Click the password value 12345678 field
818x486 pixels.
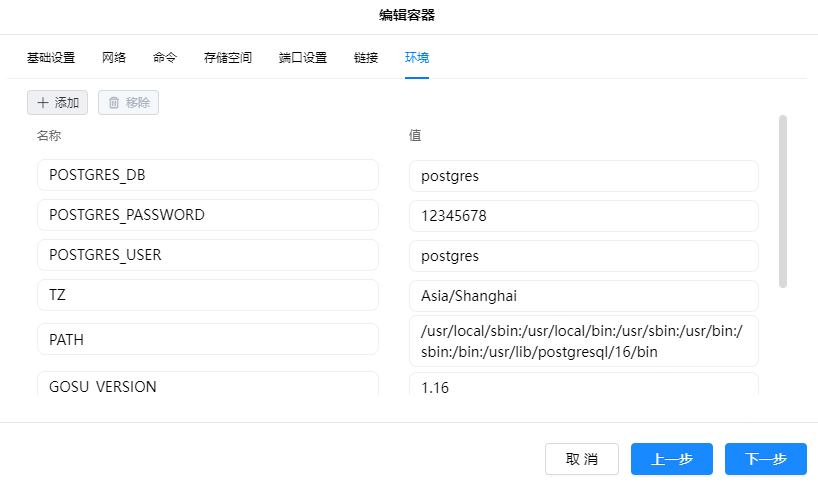(583, 215)
